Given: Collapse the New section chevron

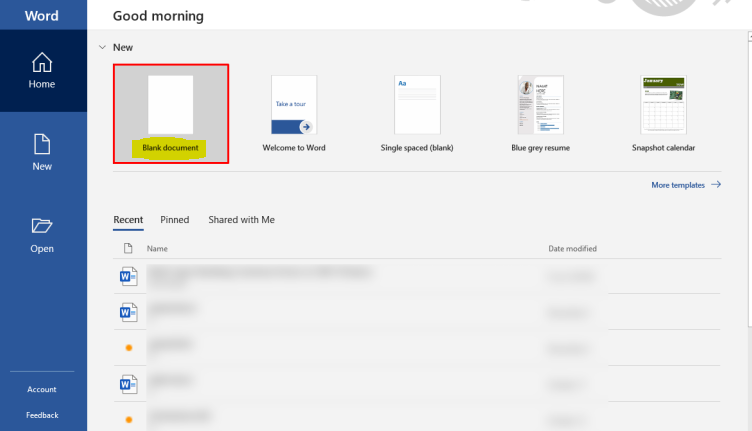Looking at the screenshot, I should (x=102, y=47).
